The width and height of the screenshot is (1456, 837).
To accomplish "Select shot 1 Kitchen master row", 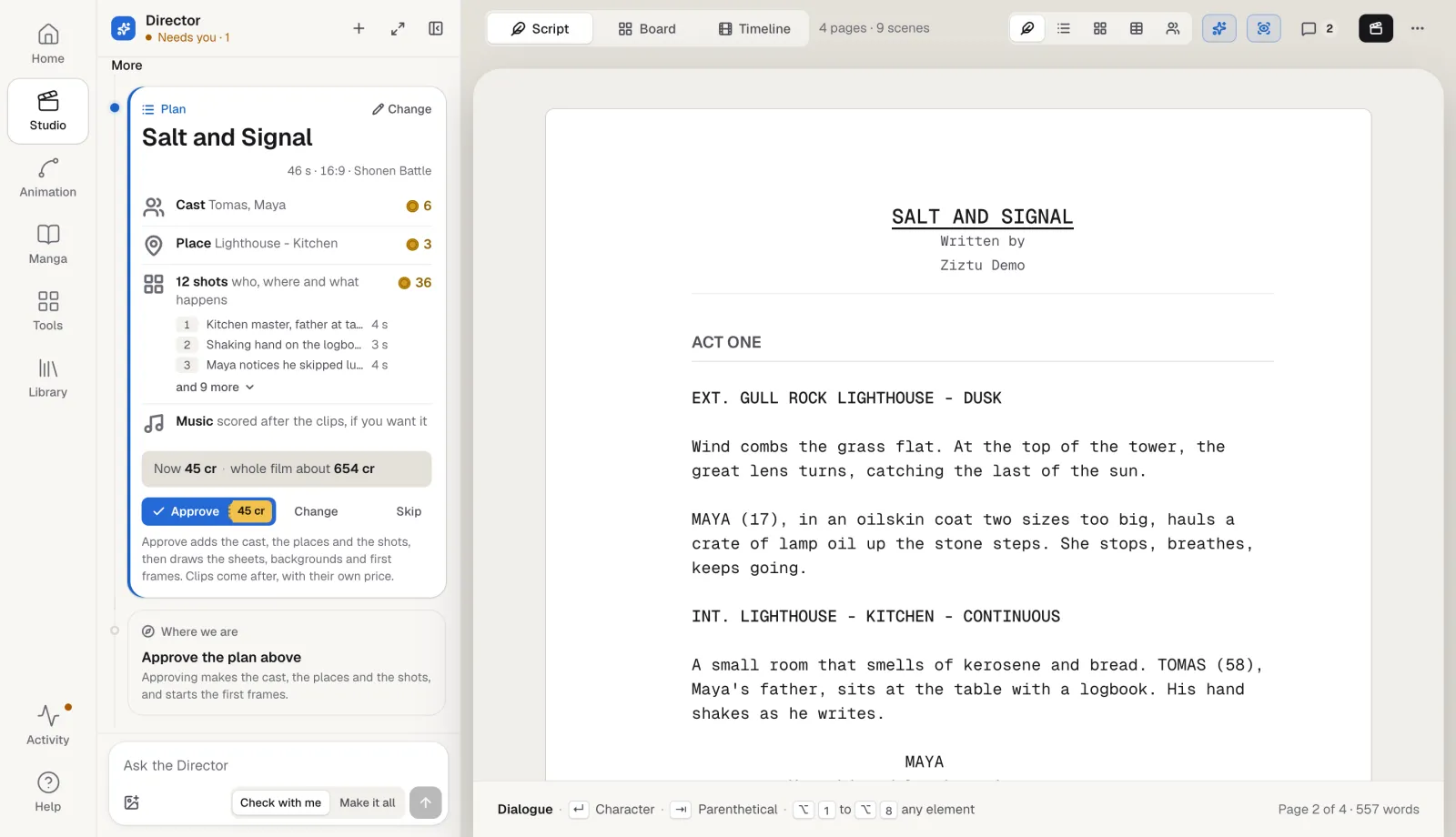I will pyautogui.click(x=283, y=325).
